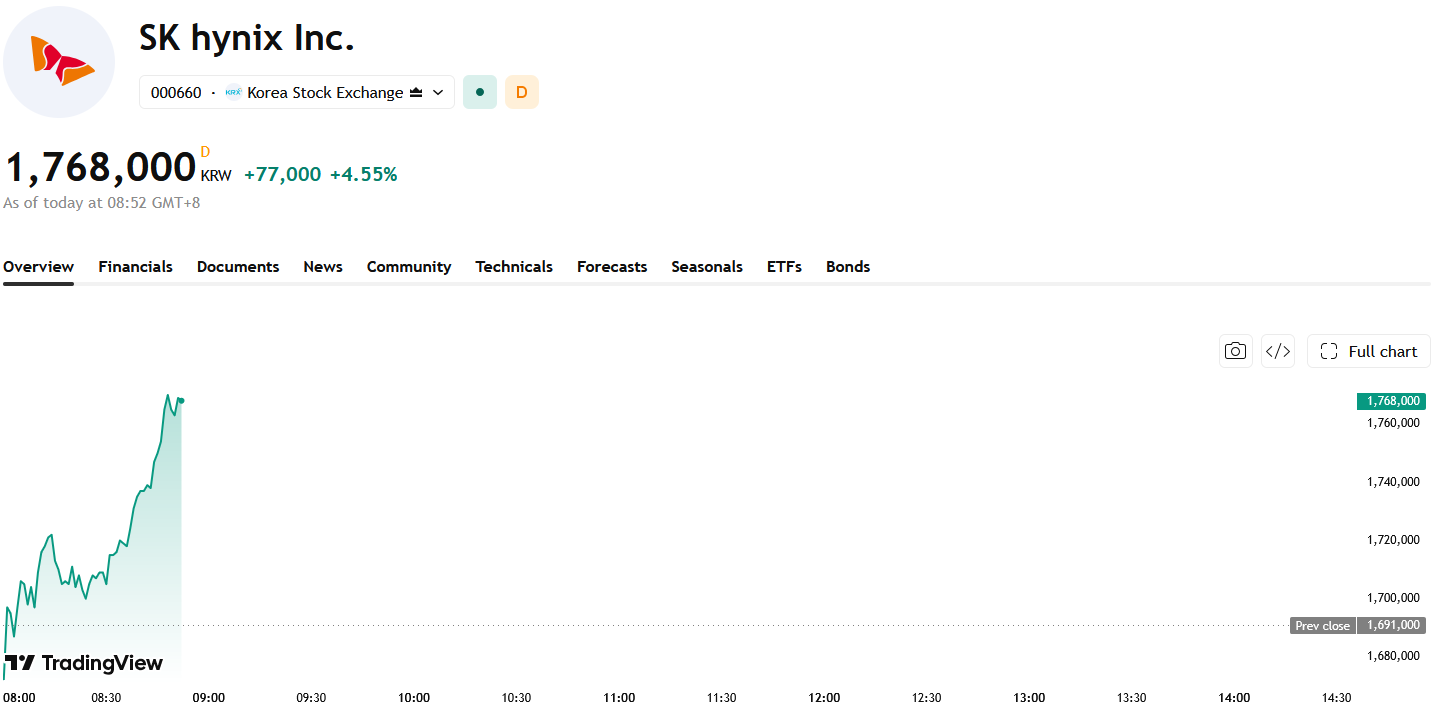This screenshot has height=712, width=1436.
Task: Click the embed code icon
Action: (x=1278, y=351)
